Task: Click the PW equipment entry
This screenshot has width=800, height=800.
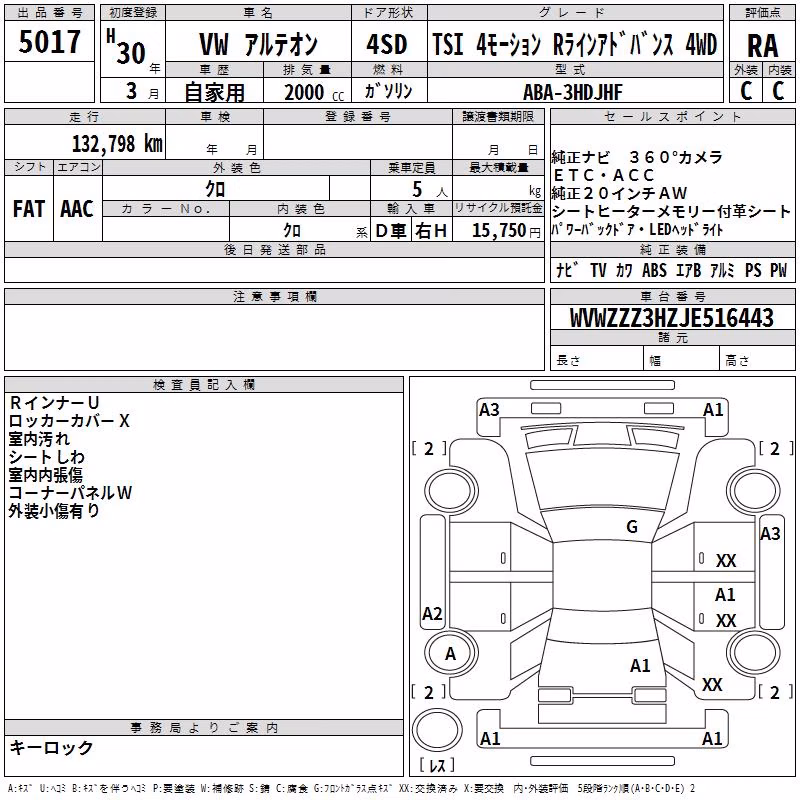Action: [x=779, y=270]
